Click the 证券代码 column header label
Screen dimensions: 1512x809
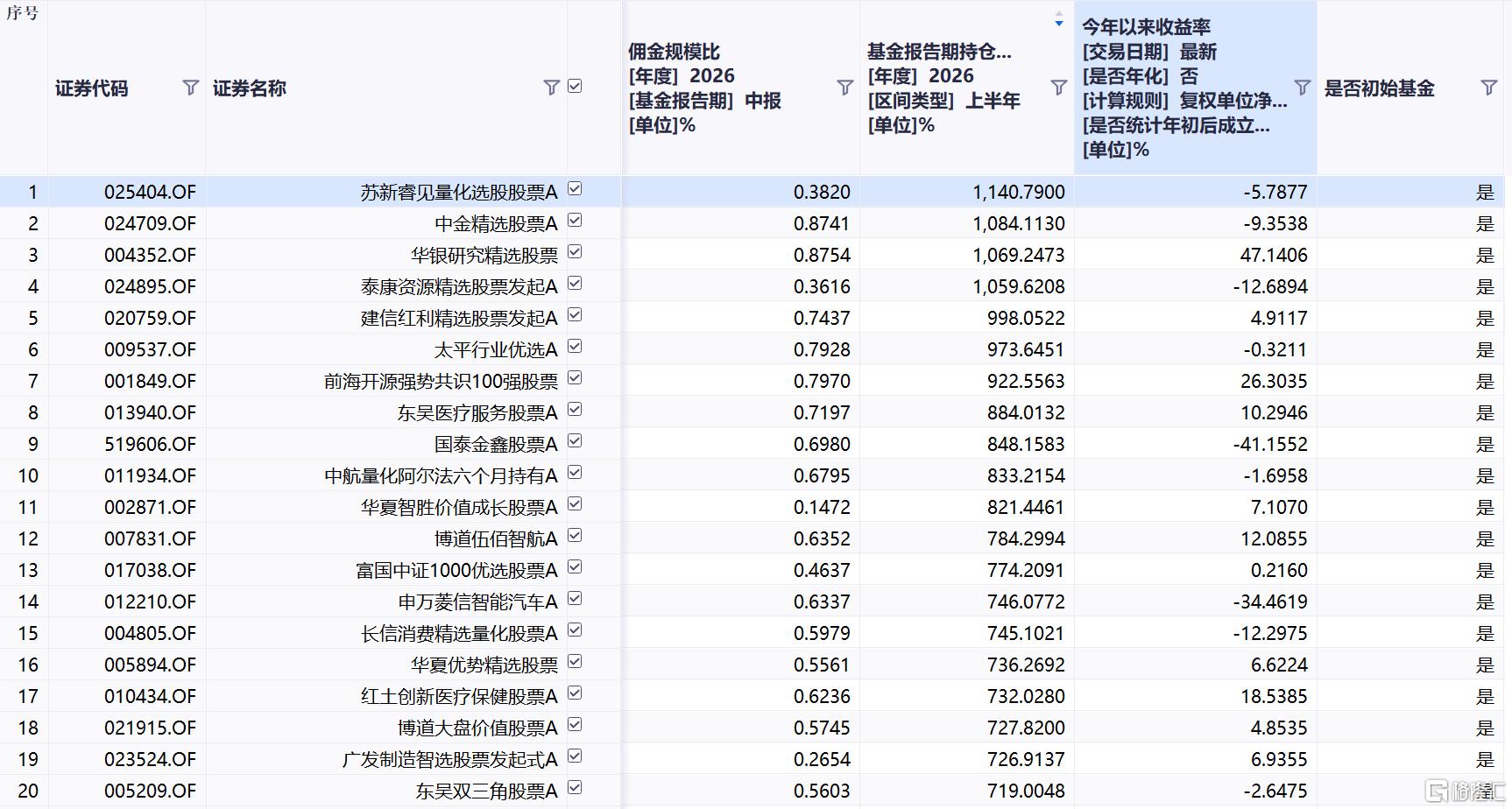(92, 88)
